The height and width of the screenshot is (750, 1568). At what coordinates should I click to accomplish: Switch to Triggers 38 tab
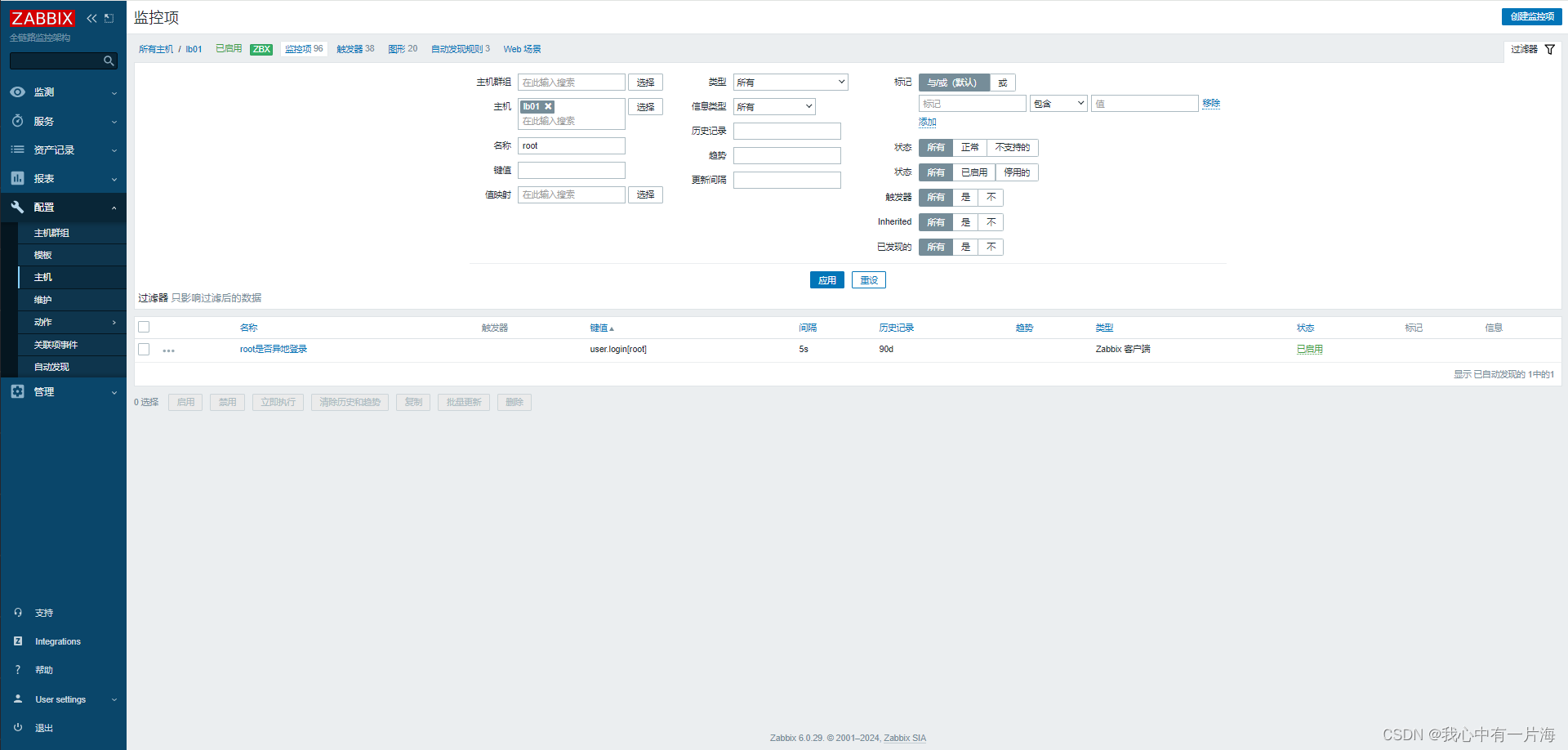(355, 49)
